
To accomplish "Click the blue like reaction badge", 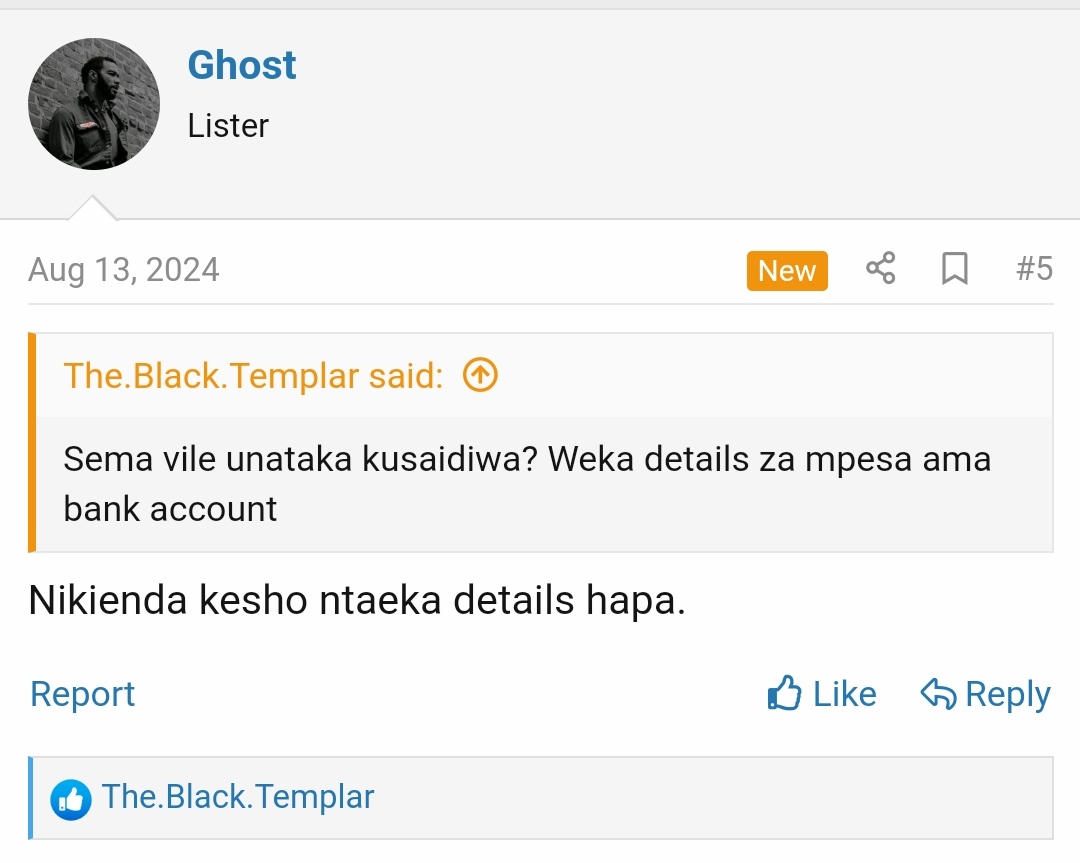I will coord(70,799).
